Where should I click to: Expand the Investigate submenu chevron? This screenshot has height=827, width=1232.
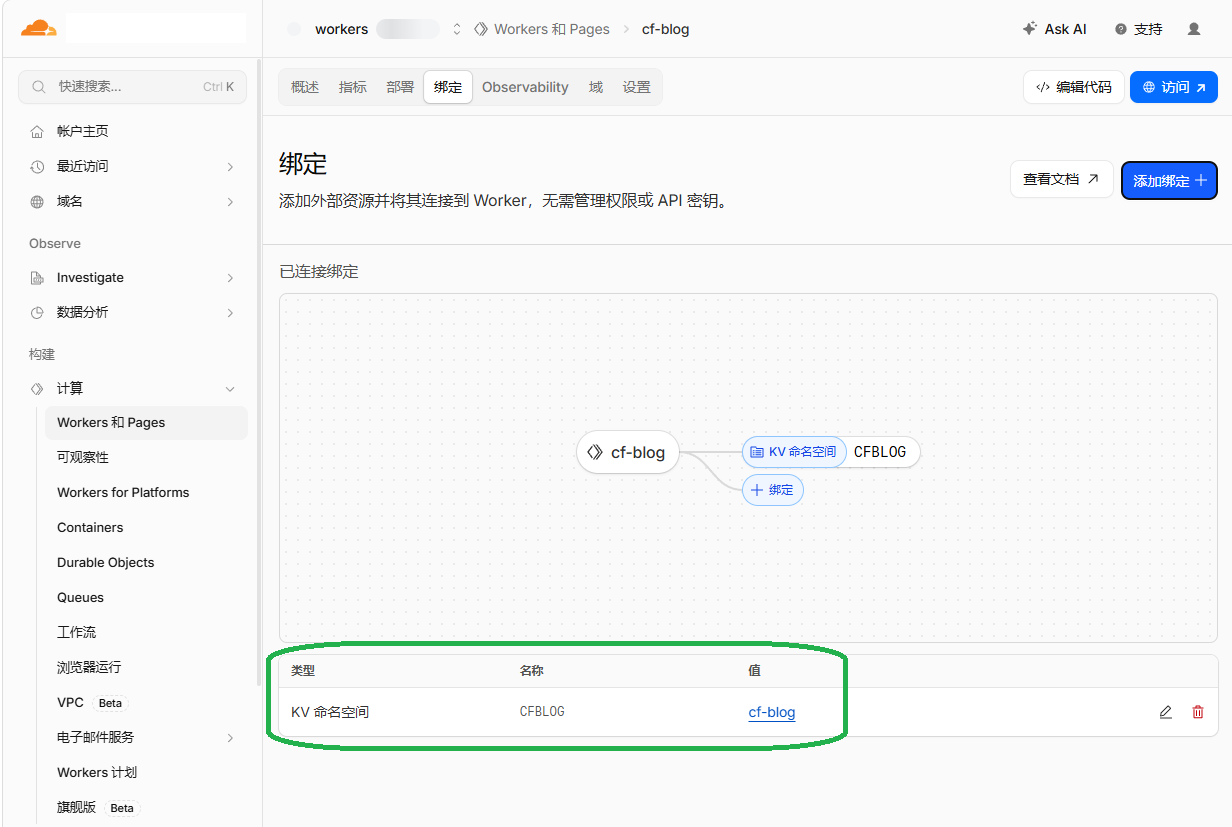[x=230, y=277]
